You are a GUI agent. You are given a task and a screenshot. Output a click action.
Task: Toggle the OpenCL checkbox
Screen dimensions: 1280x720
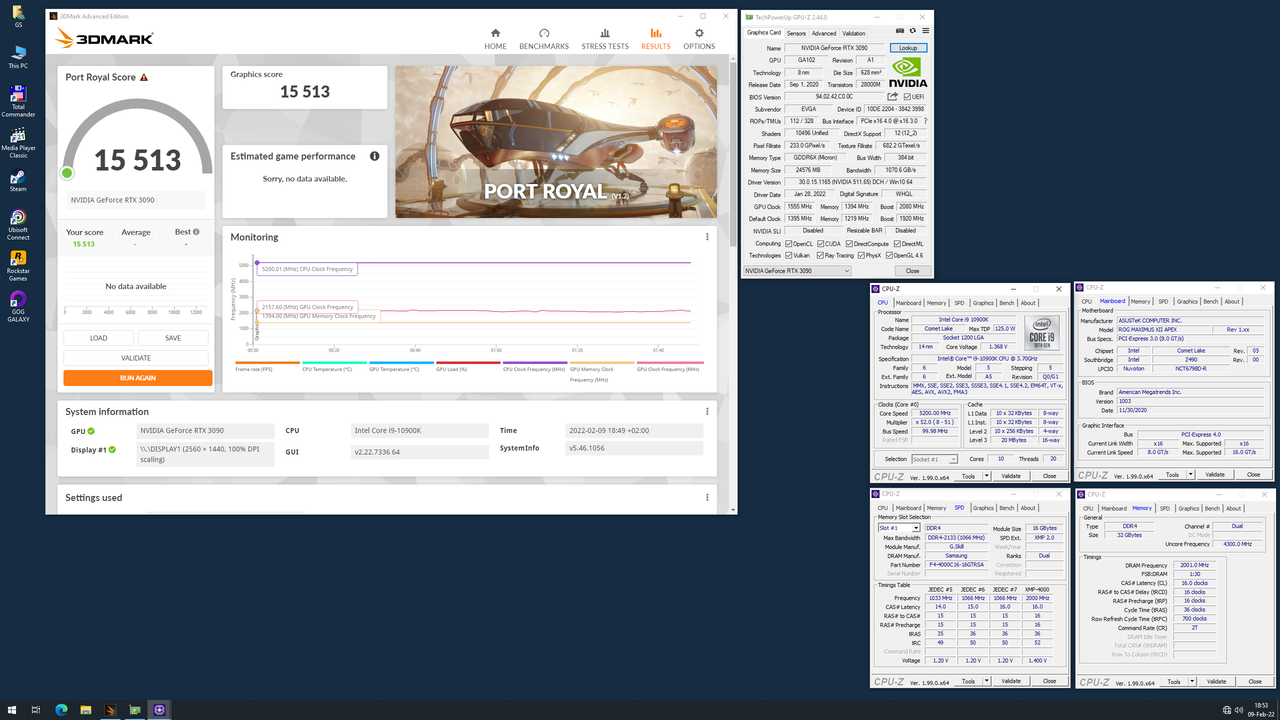[x=789, y=243]
